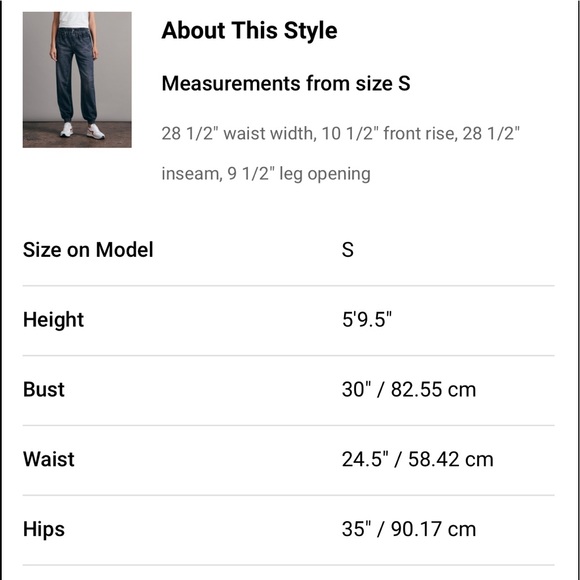Screen dimensions: 580x580
Task: Open the model jeans product thumbnail
Action: coord(77,80)
